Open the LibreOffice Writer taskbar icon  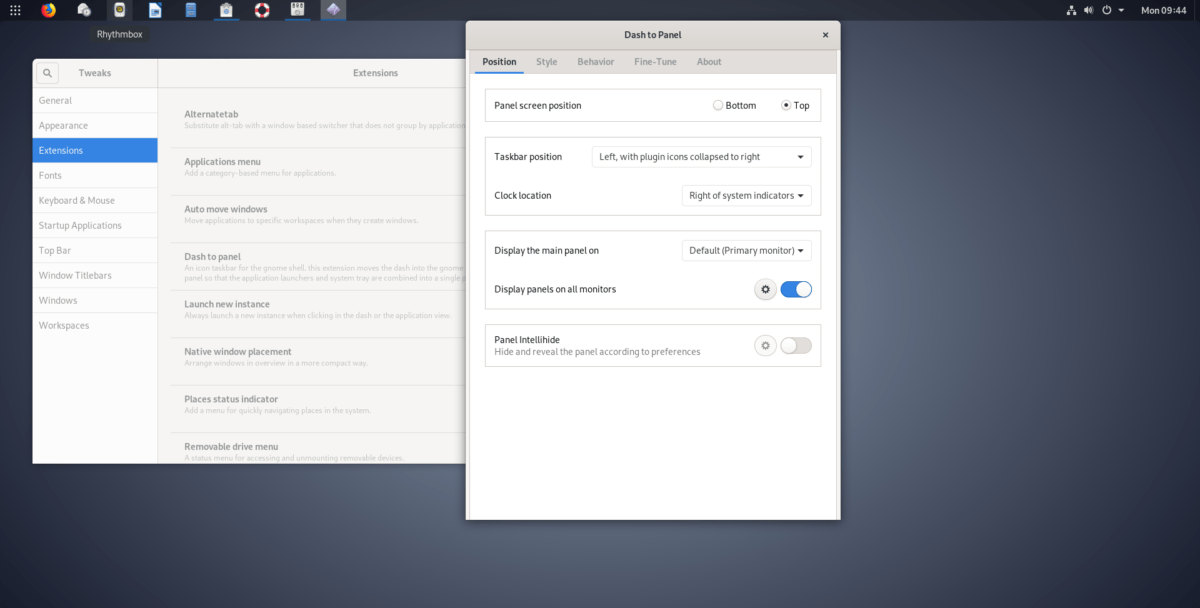(155, 10)
